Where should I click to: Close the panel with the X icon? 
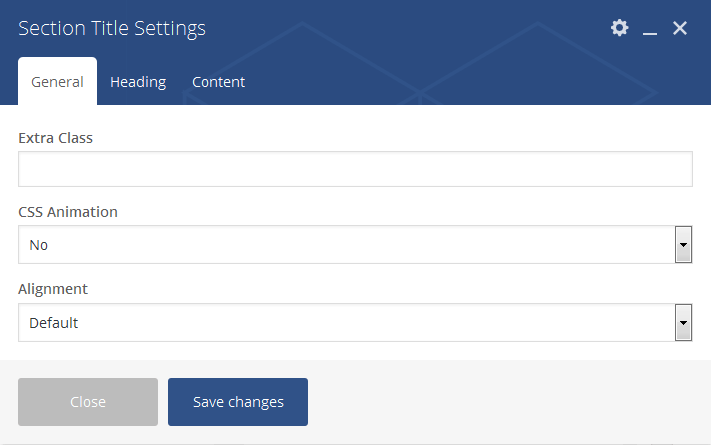(680, 28)
